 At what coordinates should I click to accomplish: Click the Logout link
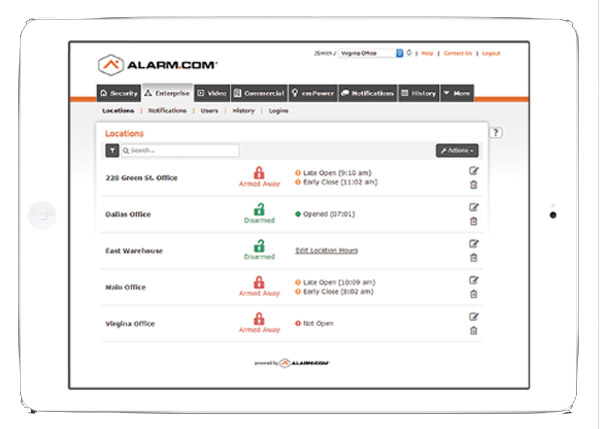(491, 53)
